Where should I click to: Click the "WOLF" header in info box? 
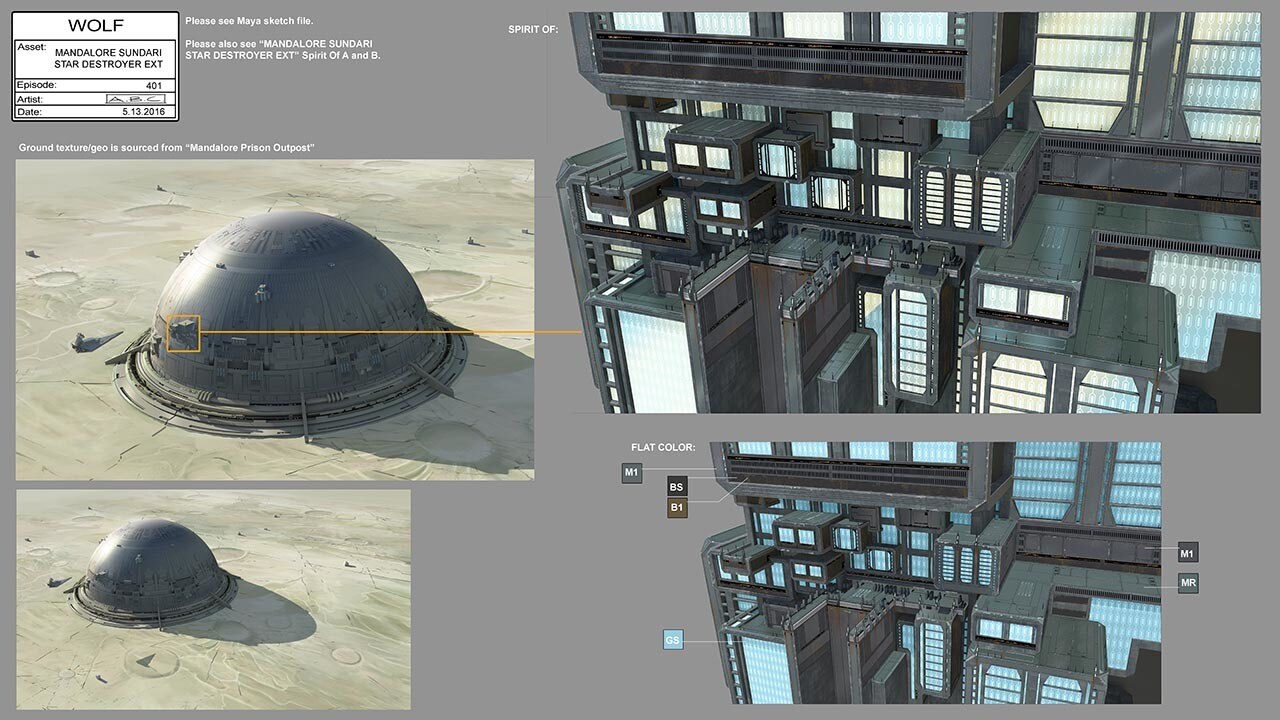coord(95,25)
